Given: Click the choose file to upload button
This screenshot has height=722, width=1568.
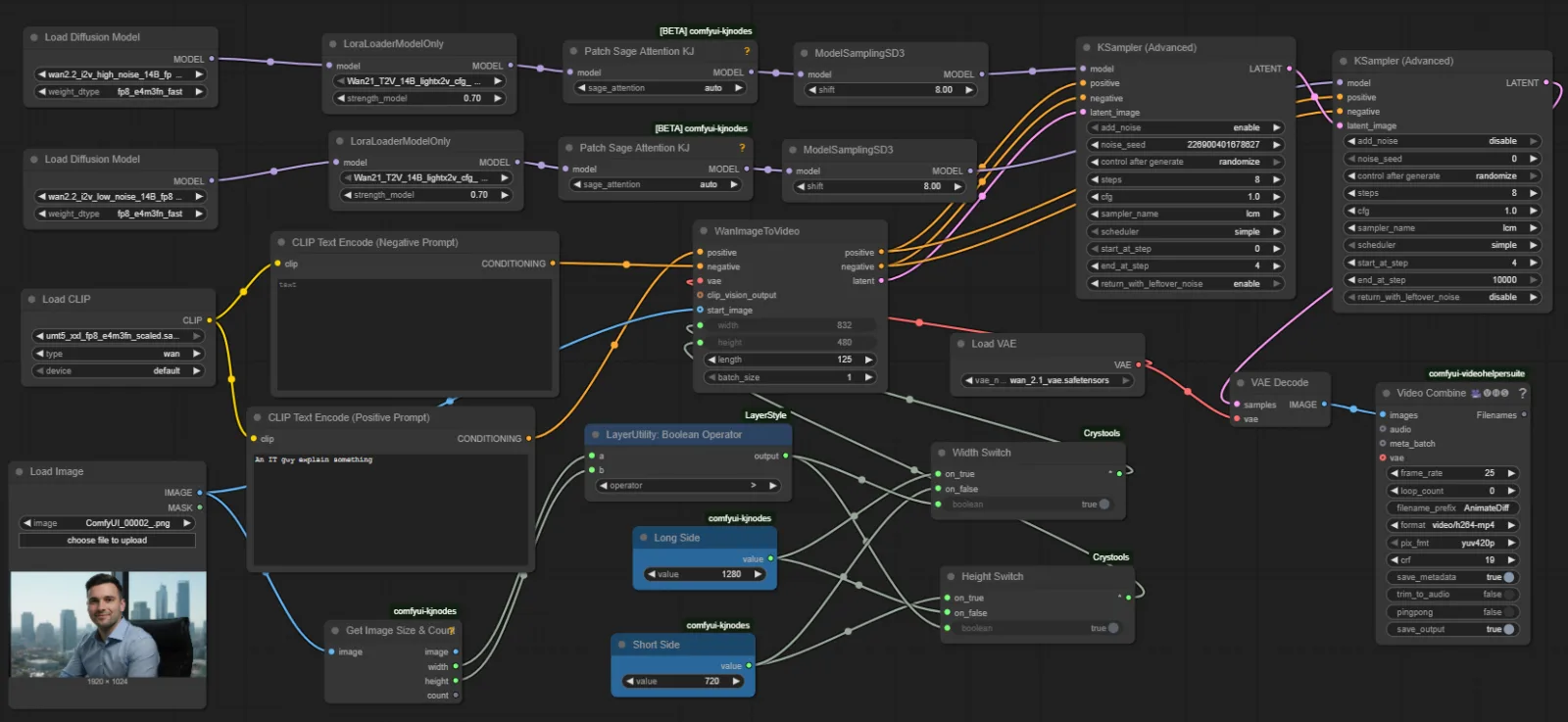Looking at the screenshot, I should [x=107, y=540].
